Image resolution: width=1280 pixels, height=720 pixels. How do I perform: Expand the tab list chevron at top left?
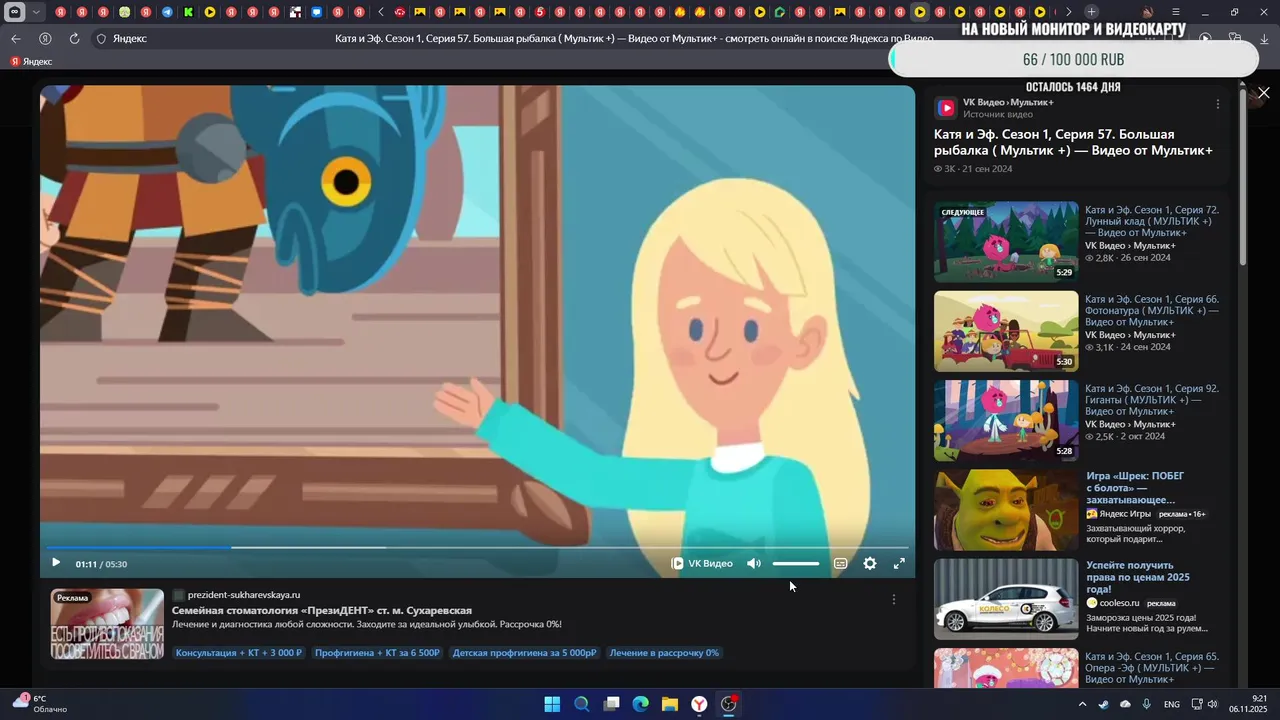(37, 12)
